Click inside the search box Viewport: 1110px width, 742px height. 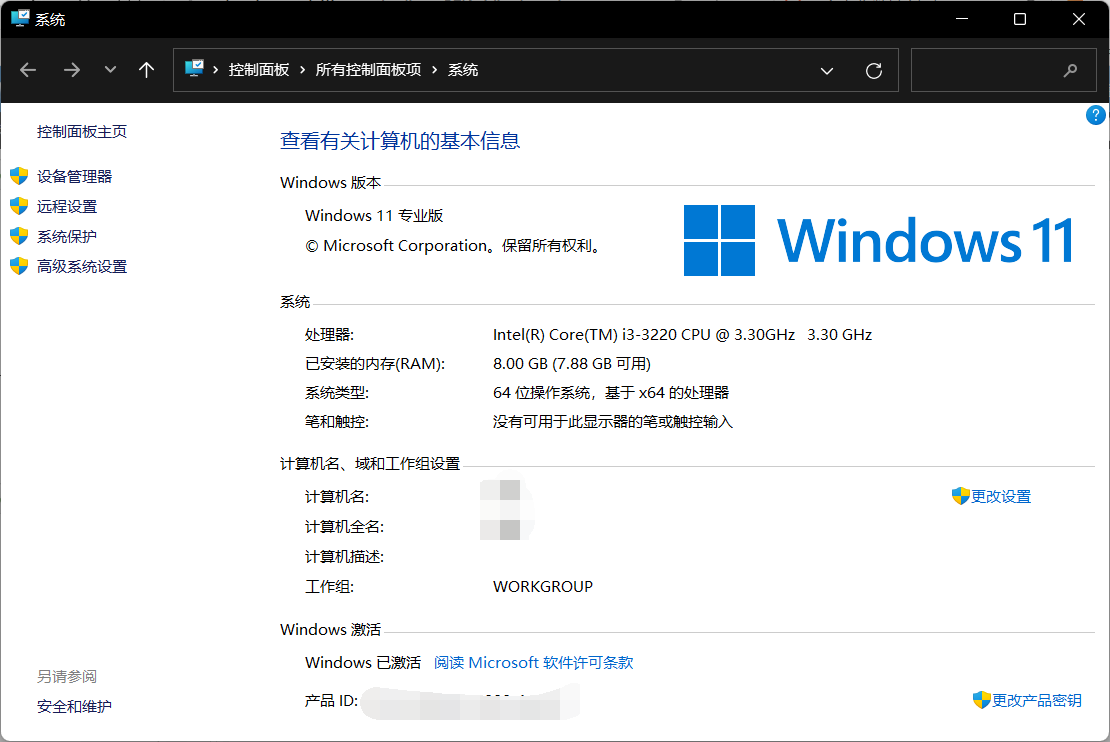1000,70
